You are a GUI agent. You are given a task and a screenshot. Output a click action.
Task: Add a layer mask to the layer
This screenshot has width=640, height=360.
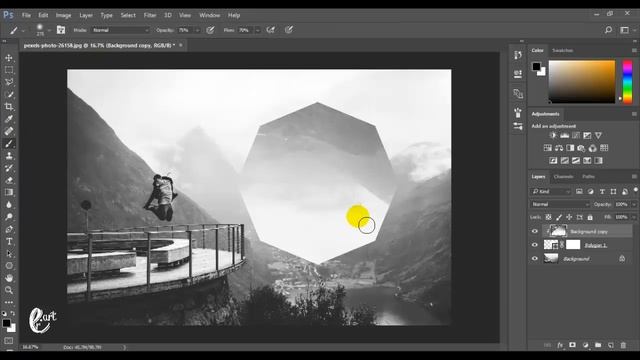click(572, 345)
